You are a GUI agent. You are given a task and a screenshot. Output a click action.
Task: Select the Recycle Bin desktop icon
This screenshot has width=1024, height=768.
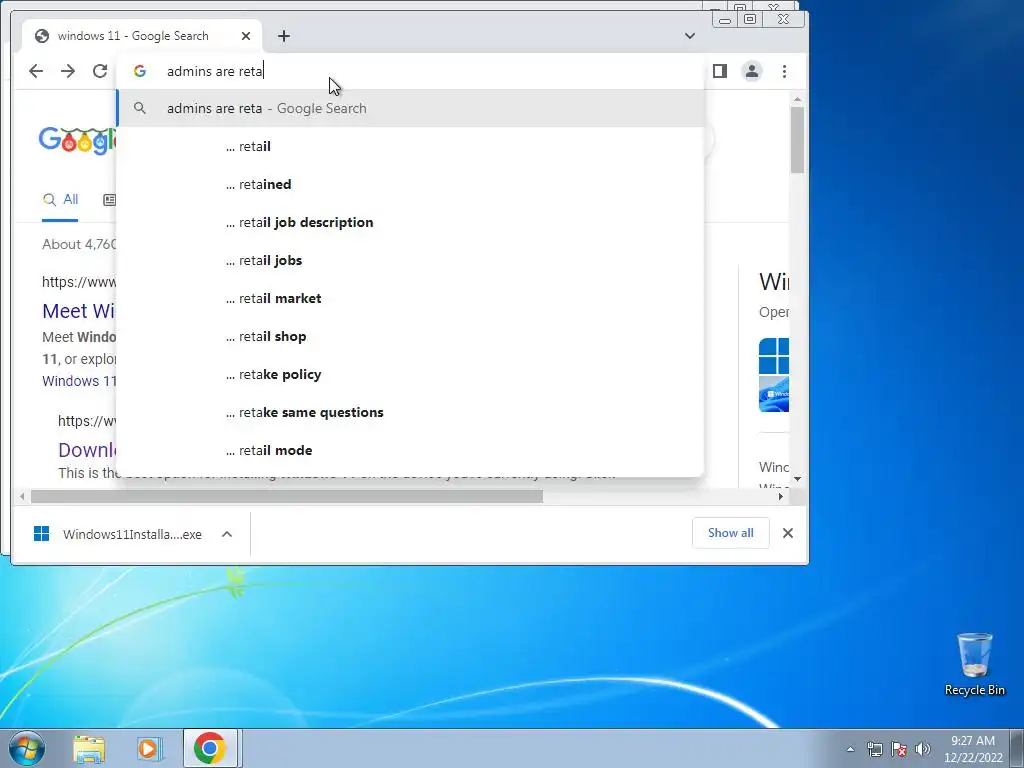(x=974, y=665)
